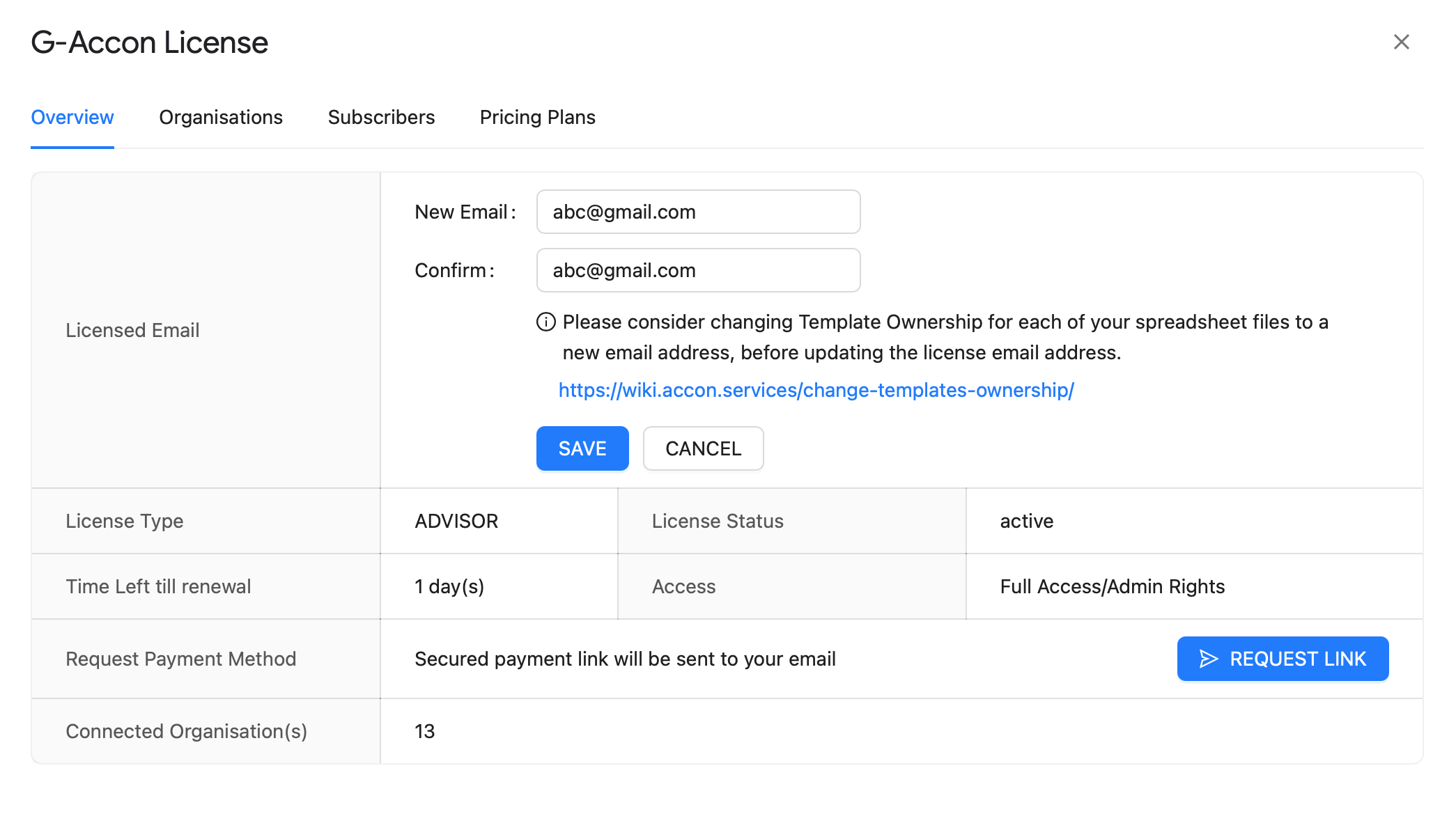Screen dimensions: 1456x830
Task: Click the License Type label
Action: point(125,521)
